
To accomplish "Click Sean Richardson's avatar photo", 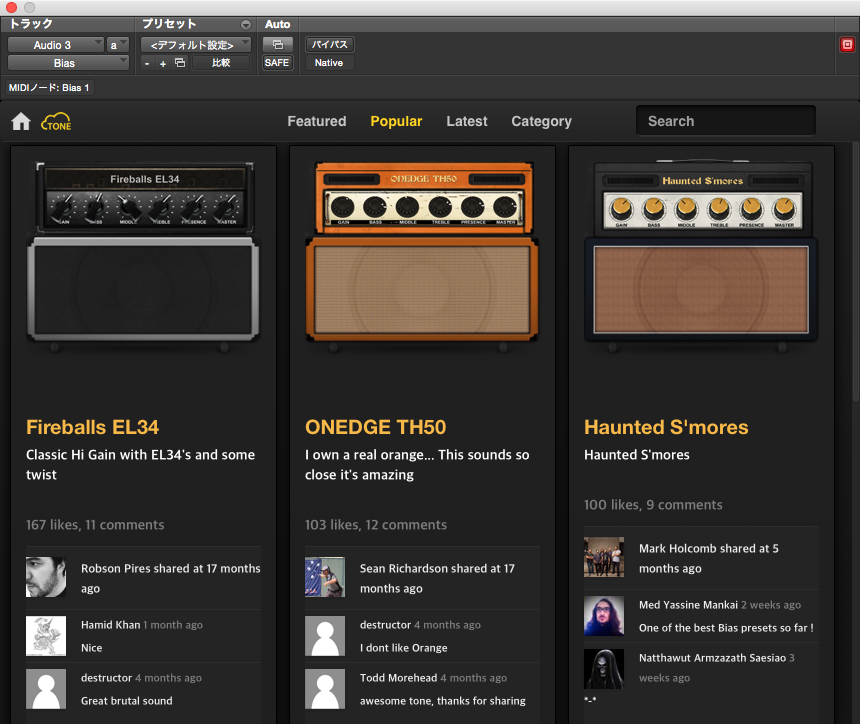I will (325, 577).
